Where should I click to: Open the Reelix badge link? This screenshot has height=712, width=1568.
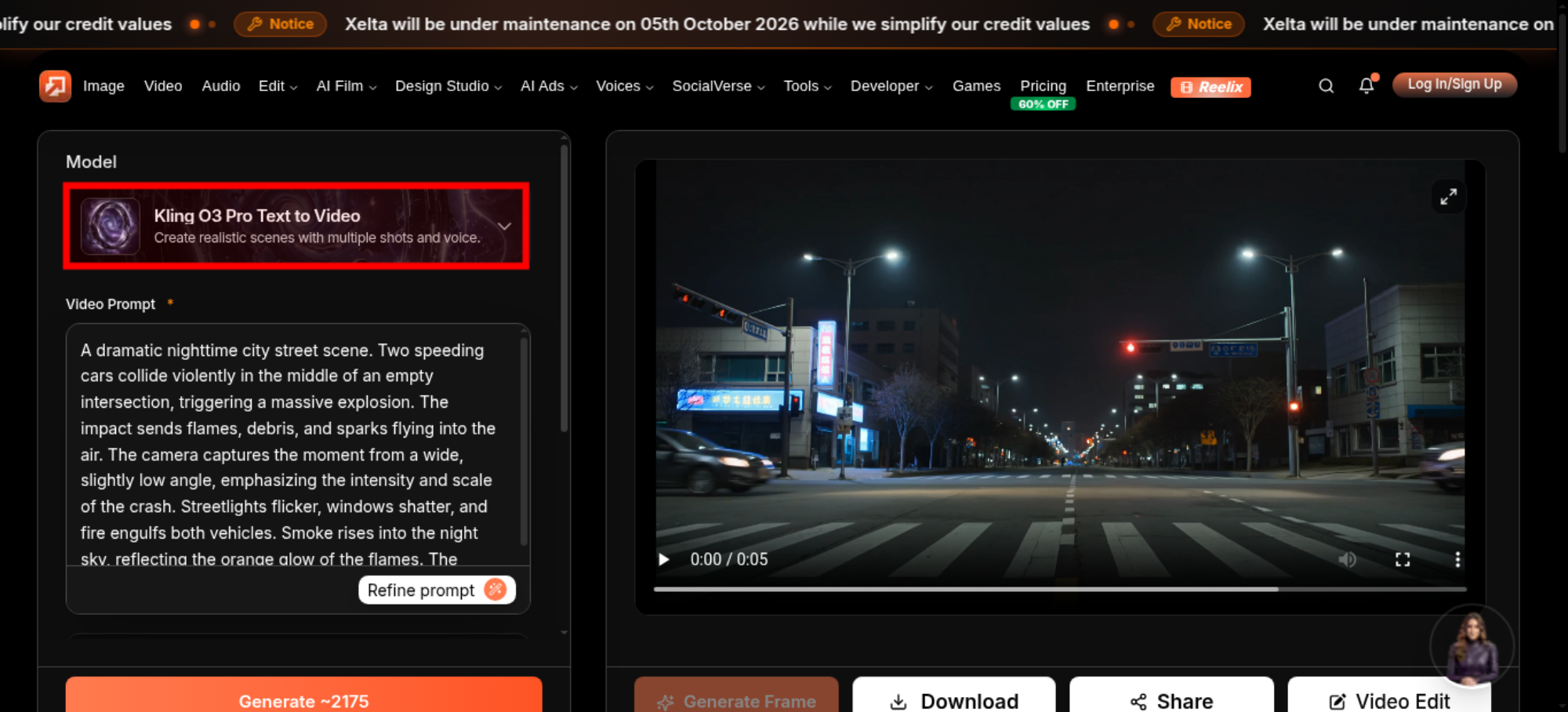point(1210,87)
